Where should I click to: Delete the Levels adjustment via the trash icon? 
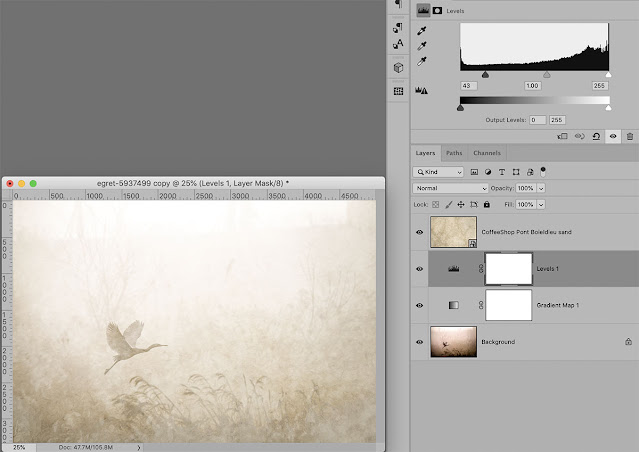[630, 136]
